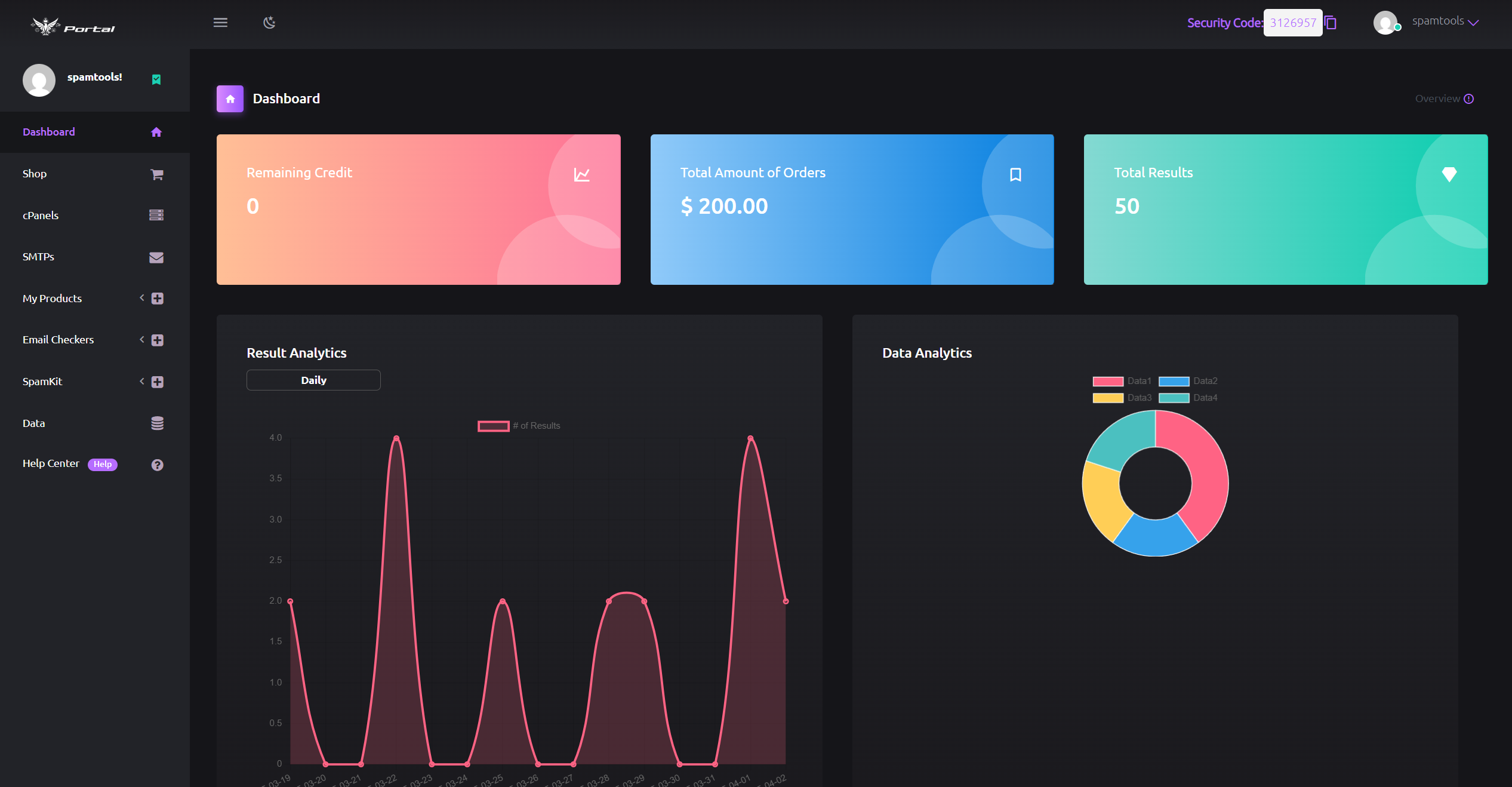Click the home icon beside Dashboard heading

[x=230, y=99]
